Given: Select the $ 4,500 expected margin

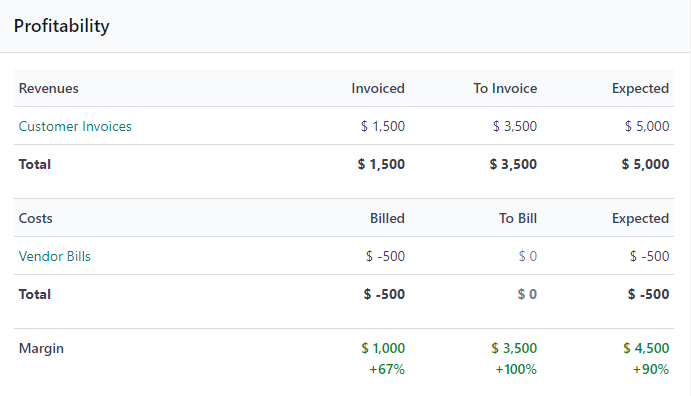Looking at the screenshot, I should (x=646, y=348).
